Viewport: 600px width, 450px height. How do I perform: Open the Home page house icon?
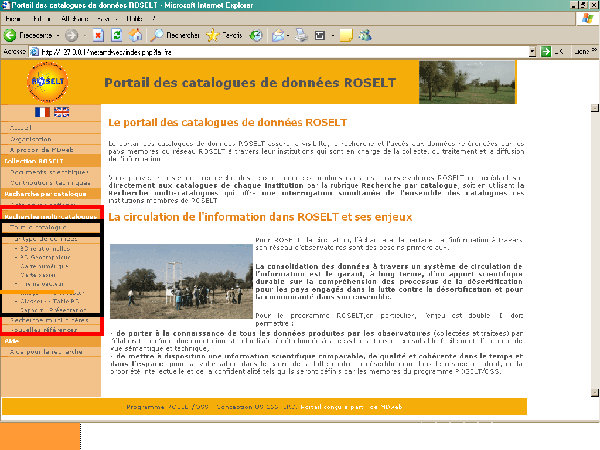(x=135, y=36)
